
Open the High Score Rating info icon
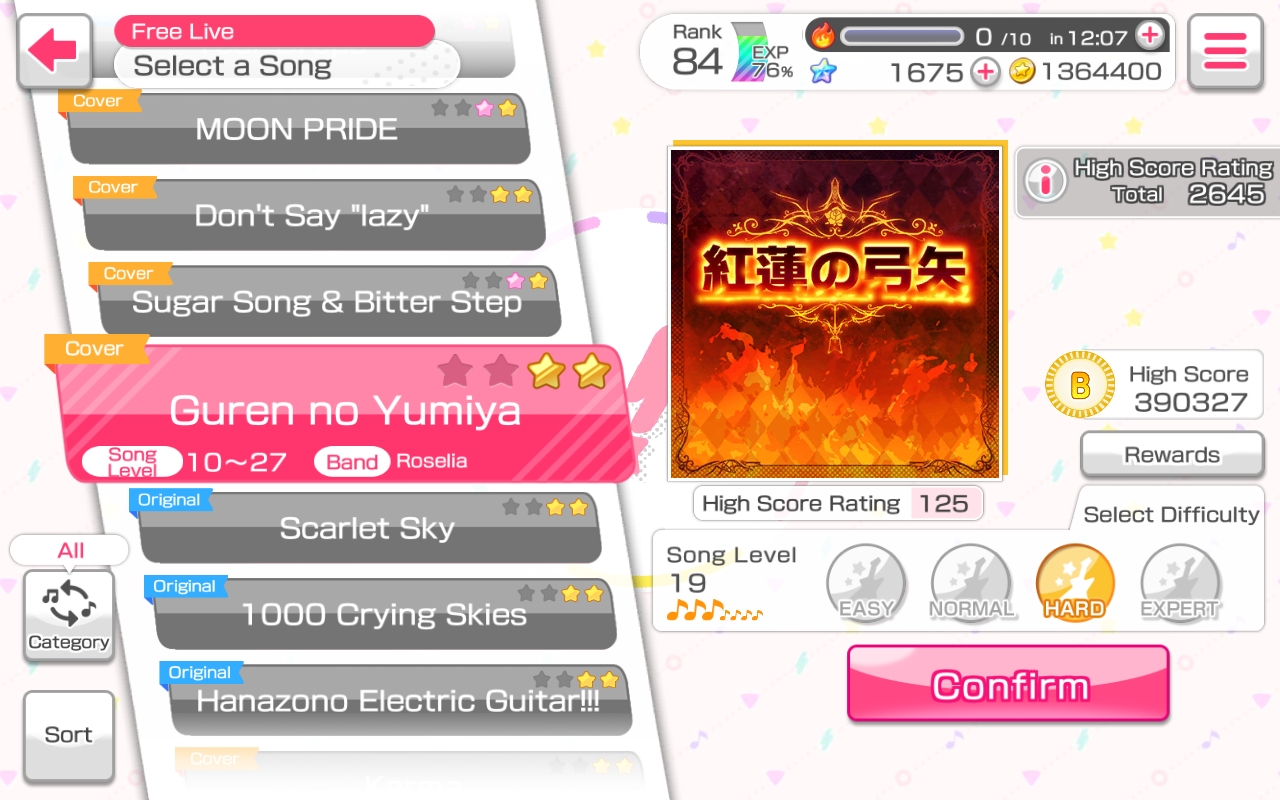1047,181
